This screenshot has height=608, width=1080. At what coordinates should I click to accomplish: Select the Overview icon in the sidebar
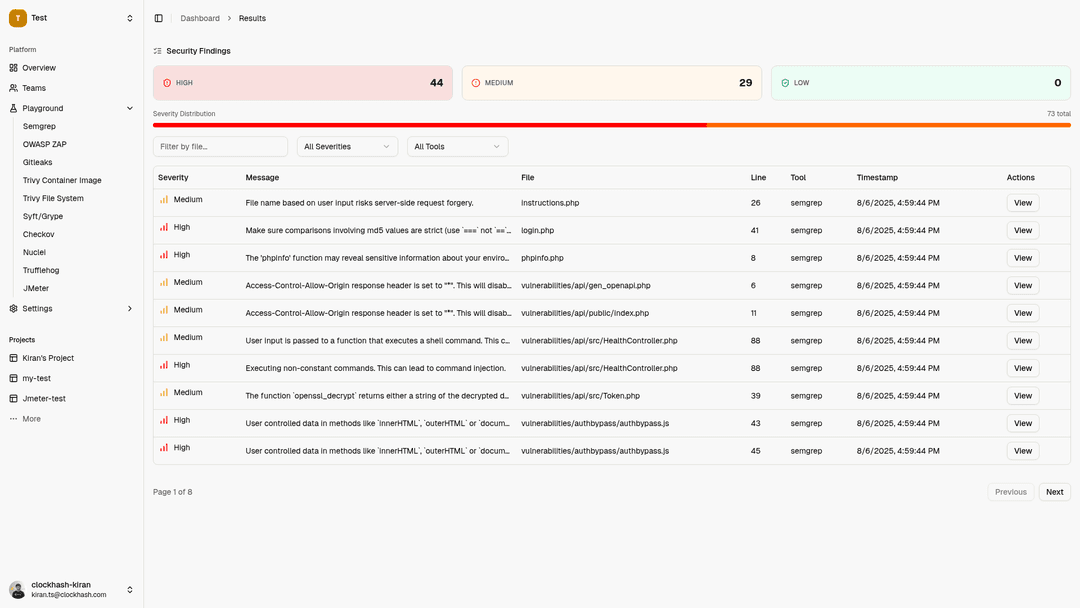[14, 68]
